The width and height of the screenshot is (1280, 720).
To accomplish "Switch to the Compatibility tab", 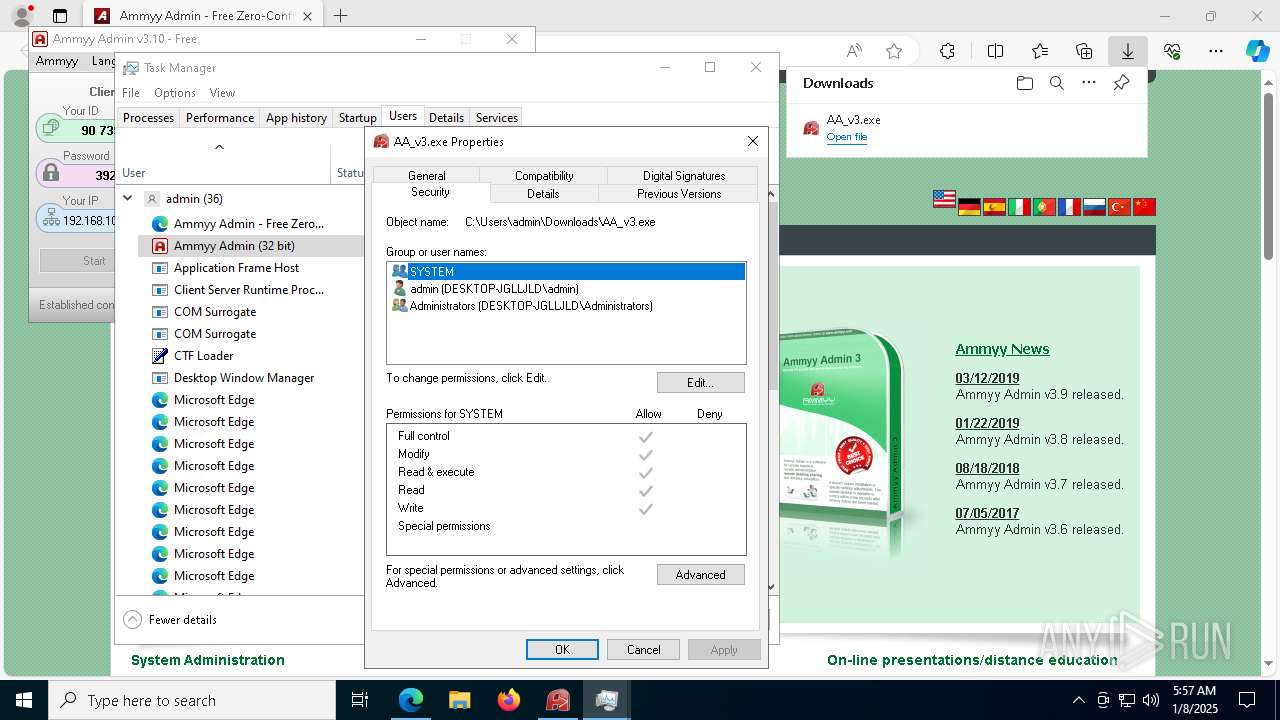I will coord(544,175).
